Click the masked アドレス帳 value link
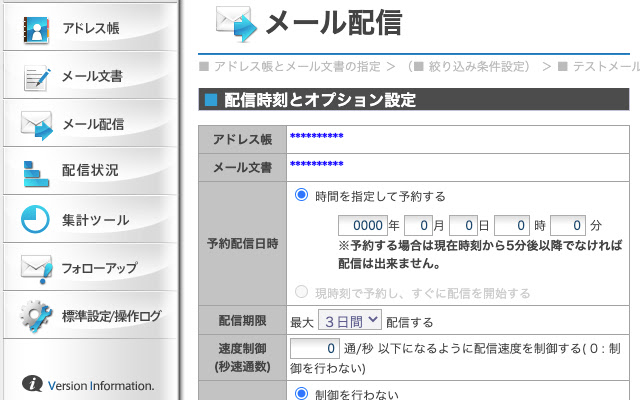 tap(316, 136)
